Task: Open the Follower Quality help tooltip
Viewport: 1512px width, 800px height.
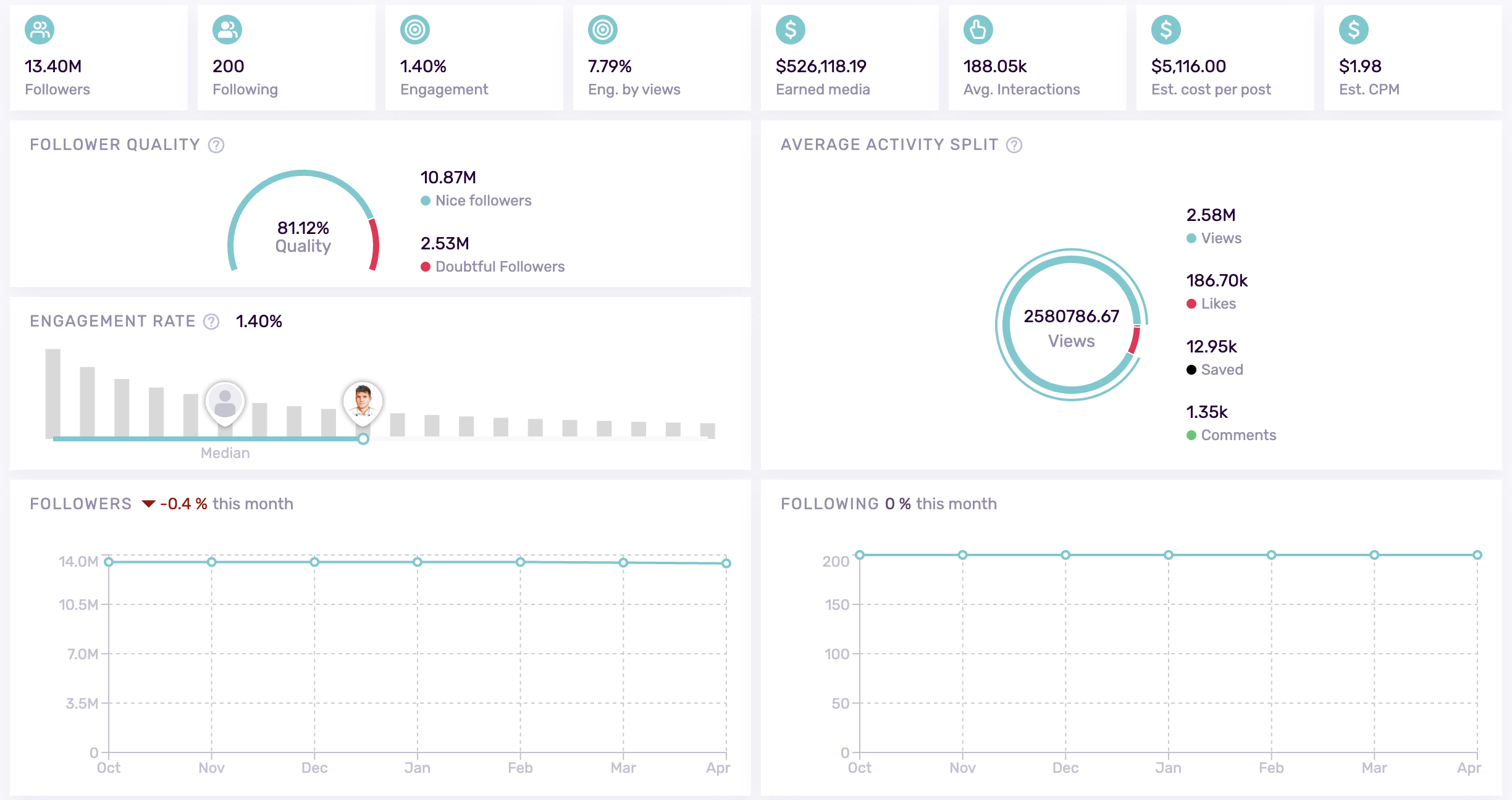Action: point(215,145)
